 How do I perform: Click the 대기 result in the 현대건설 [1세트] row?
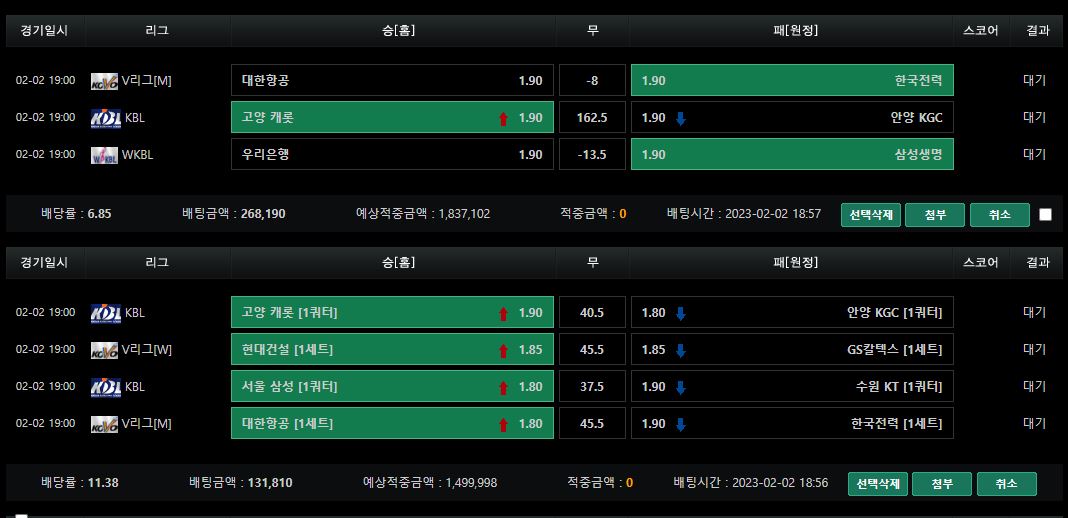point(1034,349)
